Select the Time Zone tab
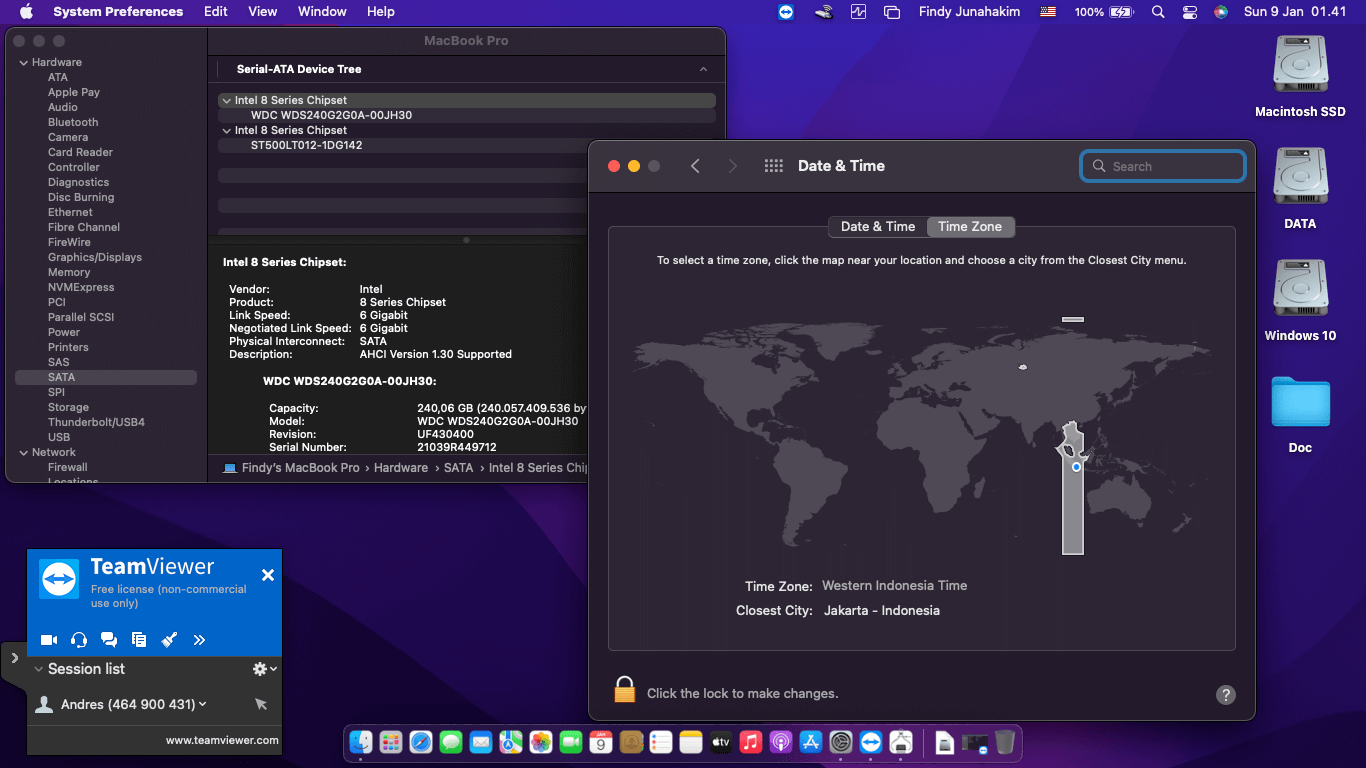Image resolution: width=1366 pixels, height=768 pixels. 970,227
